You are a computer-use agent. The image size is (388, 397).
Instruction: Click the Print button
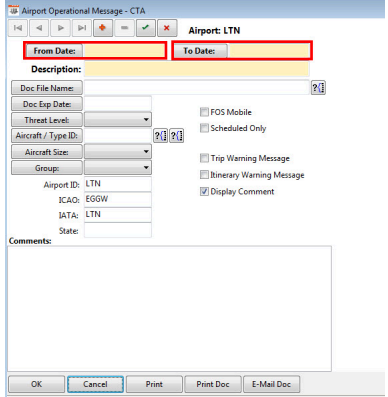click(154, 384)
